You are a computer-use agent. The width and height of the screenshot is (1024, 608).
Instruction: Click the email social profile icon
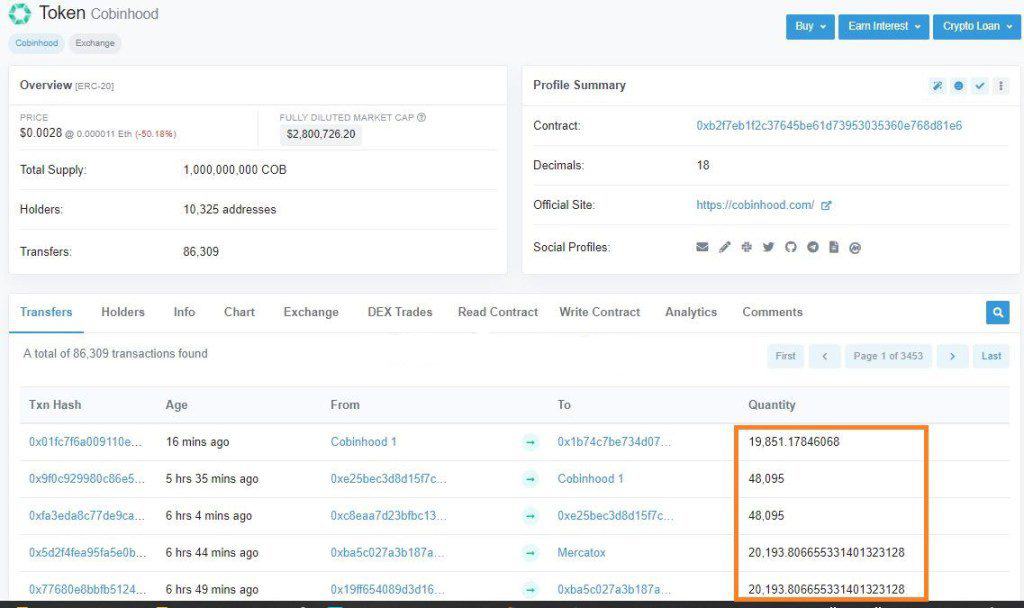[x=702, y=247]
